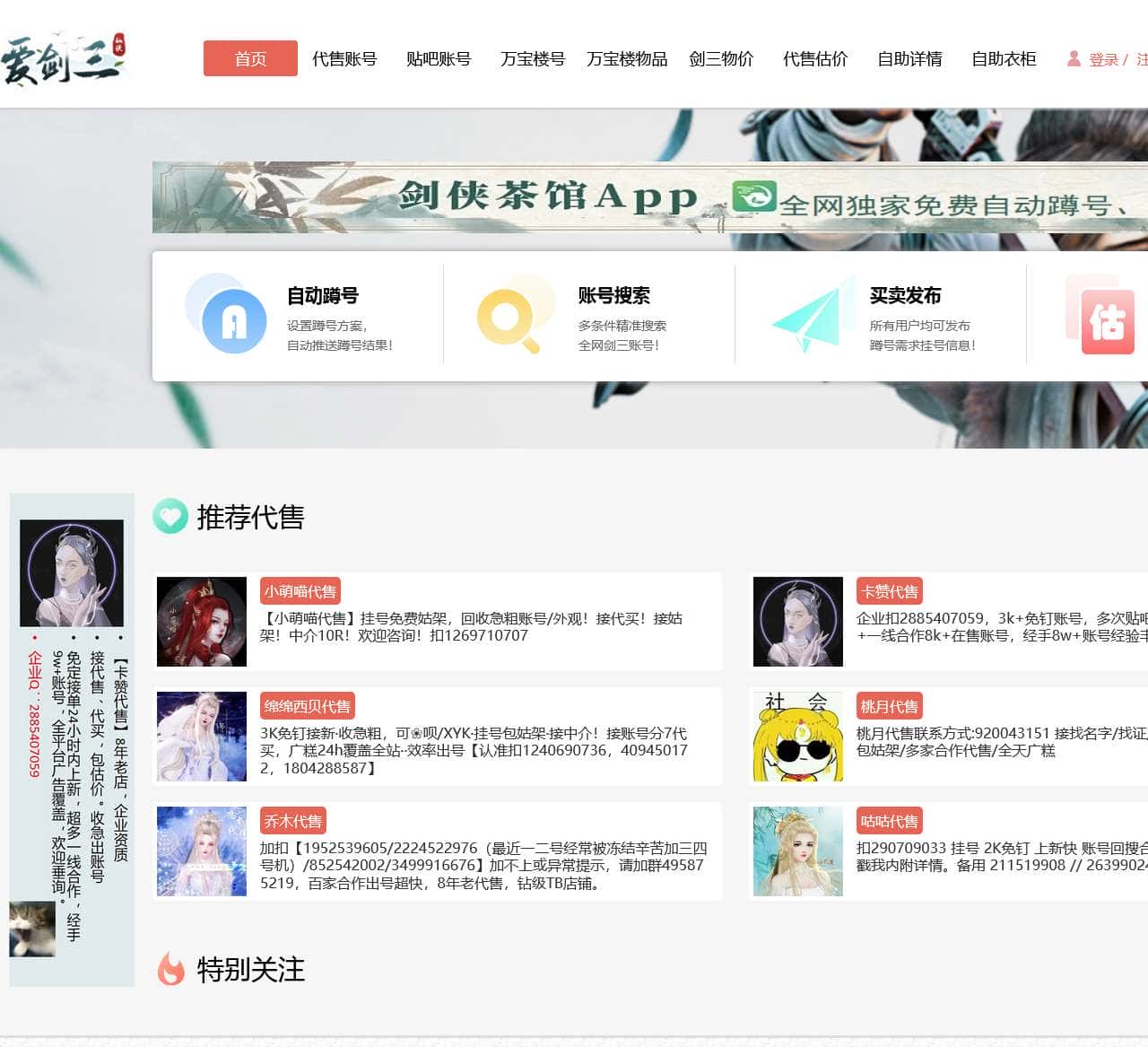Open the 首页 home tab
The width and height of the screenshot is (1148, 1047).
point(250,58)
